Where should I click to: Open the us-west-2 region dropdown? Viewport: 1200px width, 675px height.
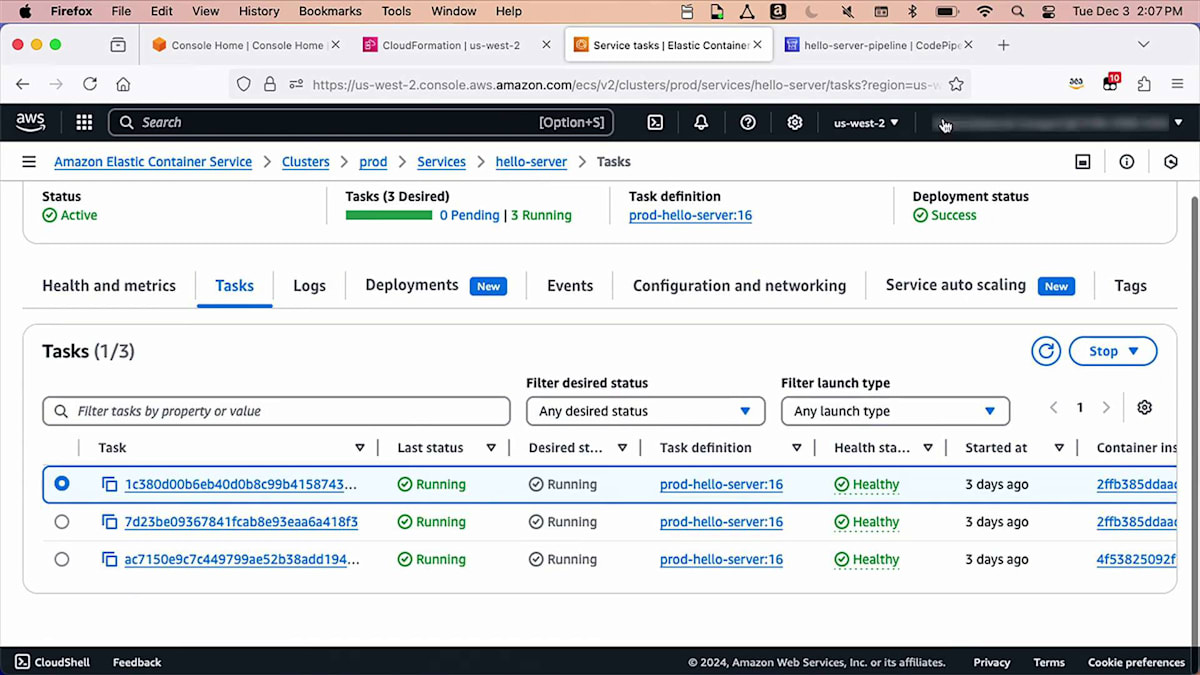point(866,122)
